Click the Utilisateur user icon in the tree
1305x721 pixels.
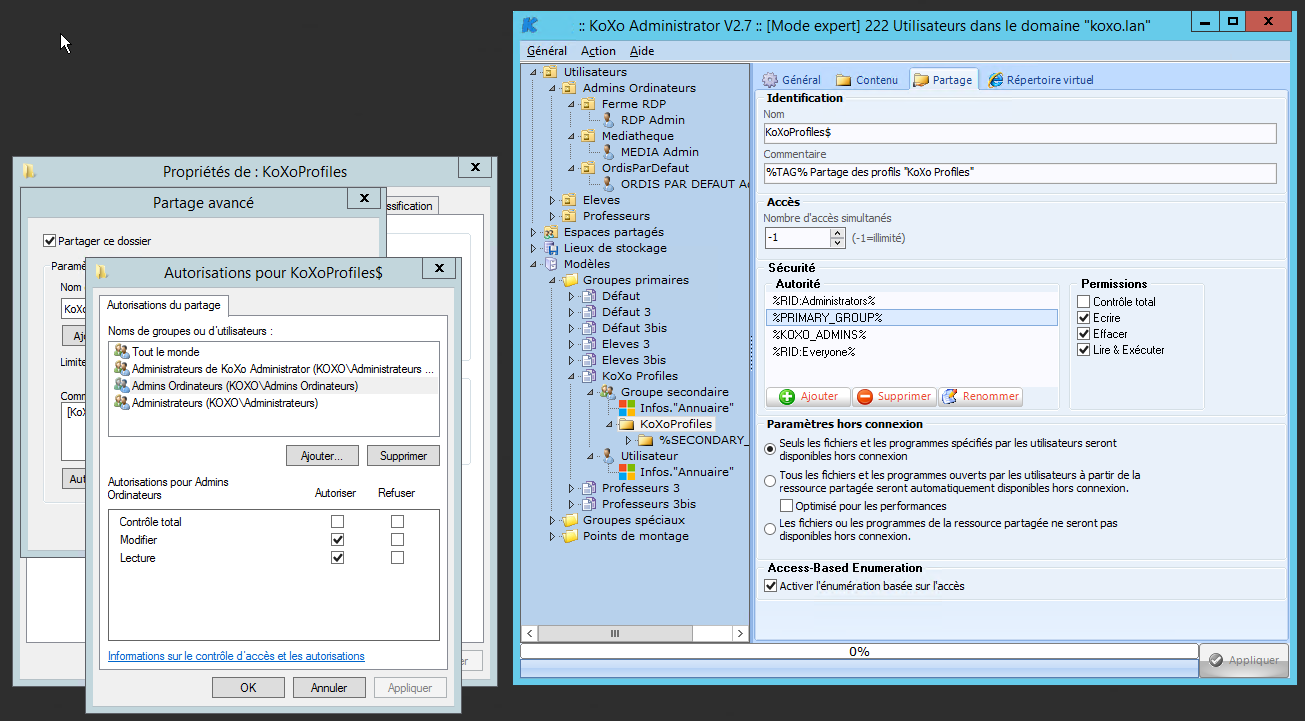pos(607,456)
